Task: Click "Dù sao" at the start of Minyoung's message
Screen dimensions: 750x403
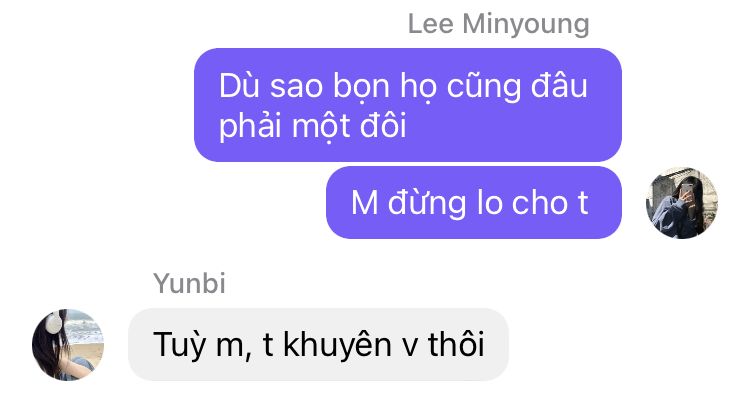Action: tap(271, 86)
